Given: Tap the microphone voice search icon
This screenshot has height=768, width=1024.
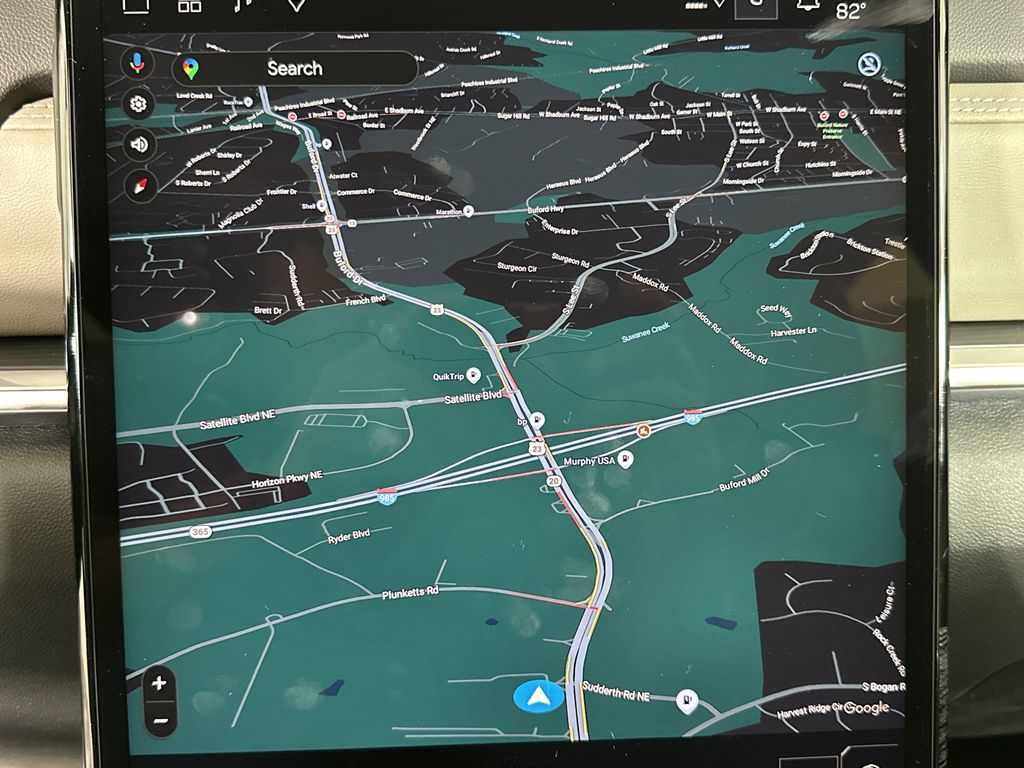Looking at the screenshot, I should pos(137,63).
